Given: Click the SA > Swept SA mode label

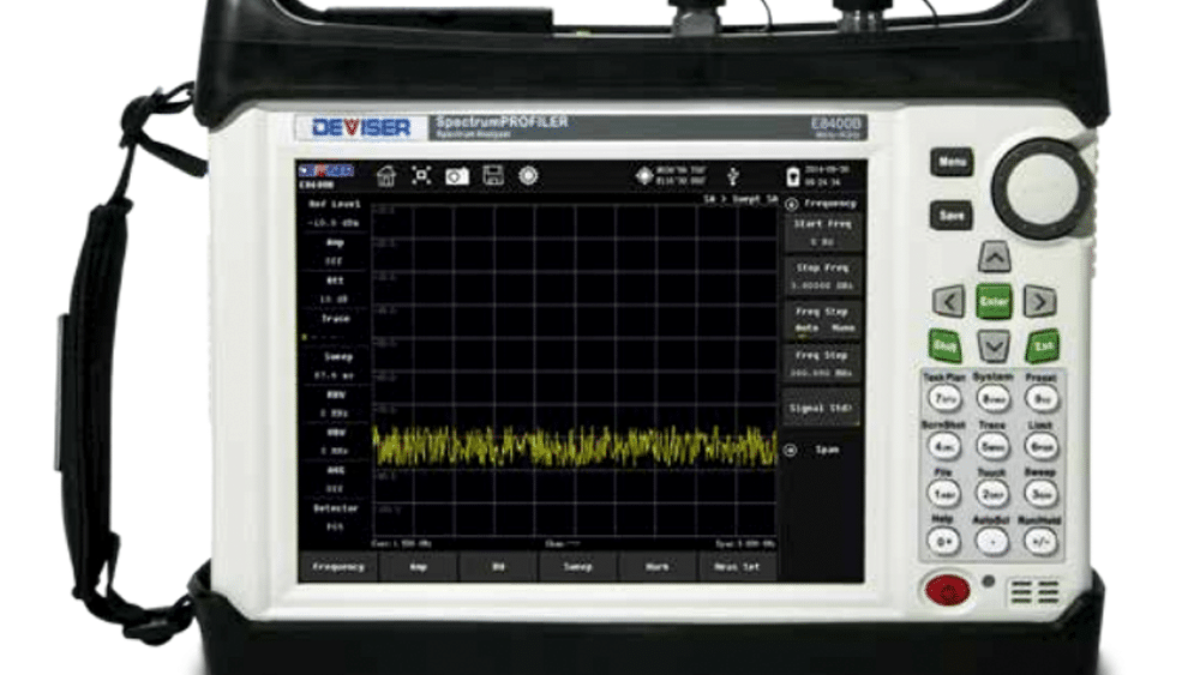Looking at the screenshot, I should pyautogui.click(x=738, y=201).
